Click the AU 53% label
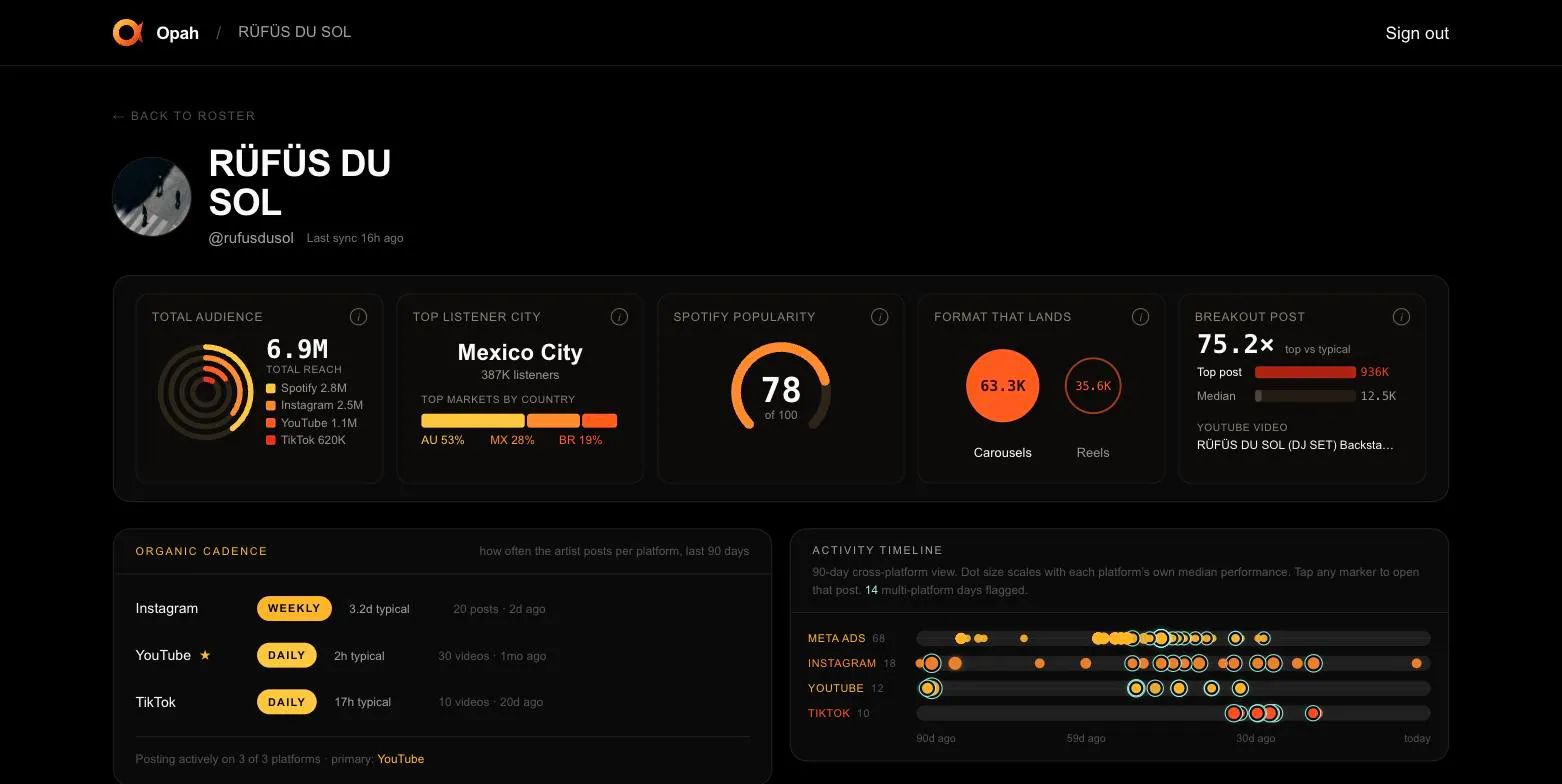The width and height of the screenshot is (1562, 784). tap(443, 440)
